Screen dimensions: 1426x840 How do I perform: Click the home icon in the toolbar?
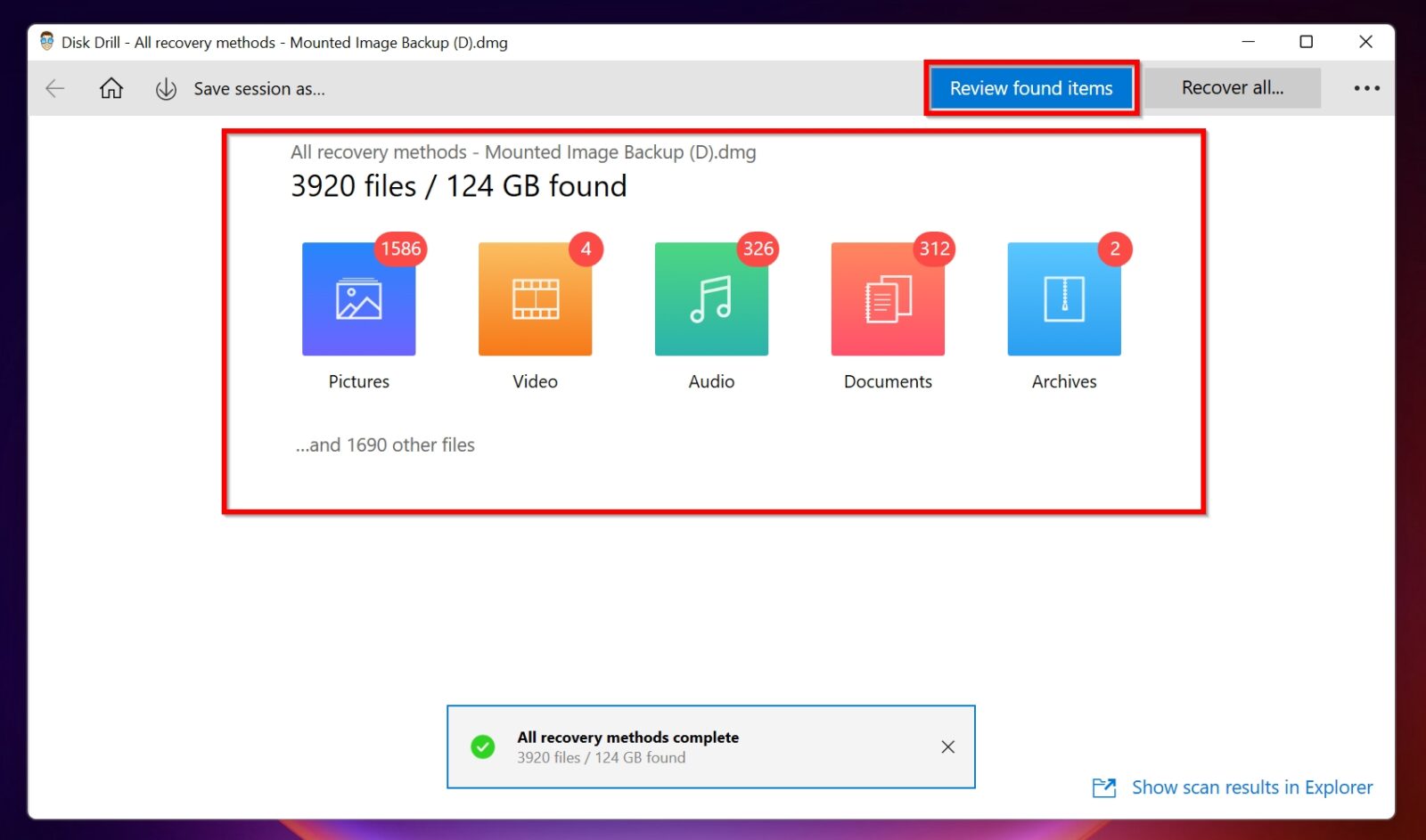coord(111,88)
